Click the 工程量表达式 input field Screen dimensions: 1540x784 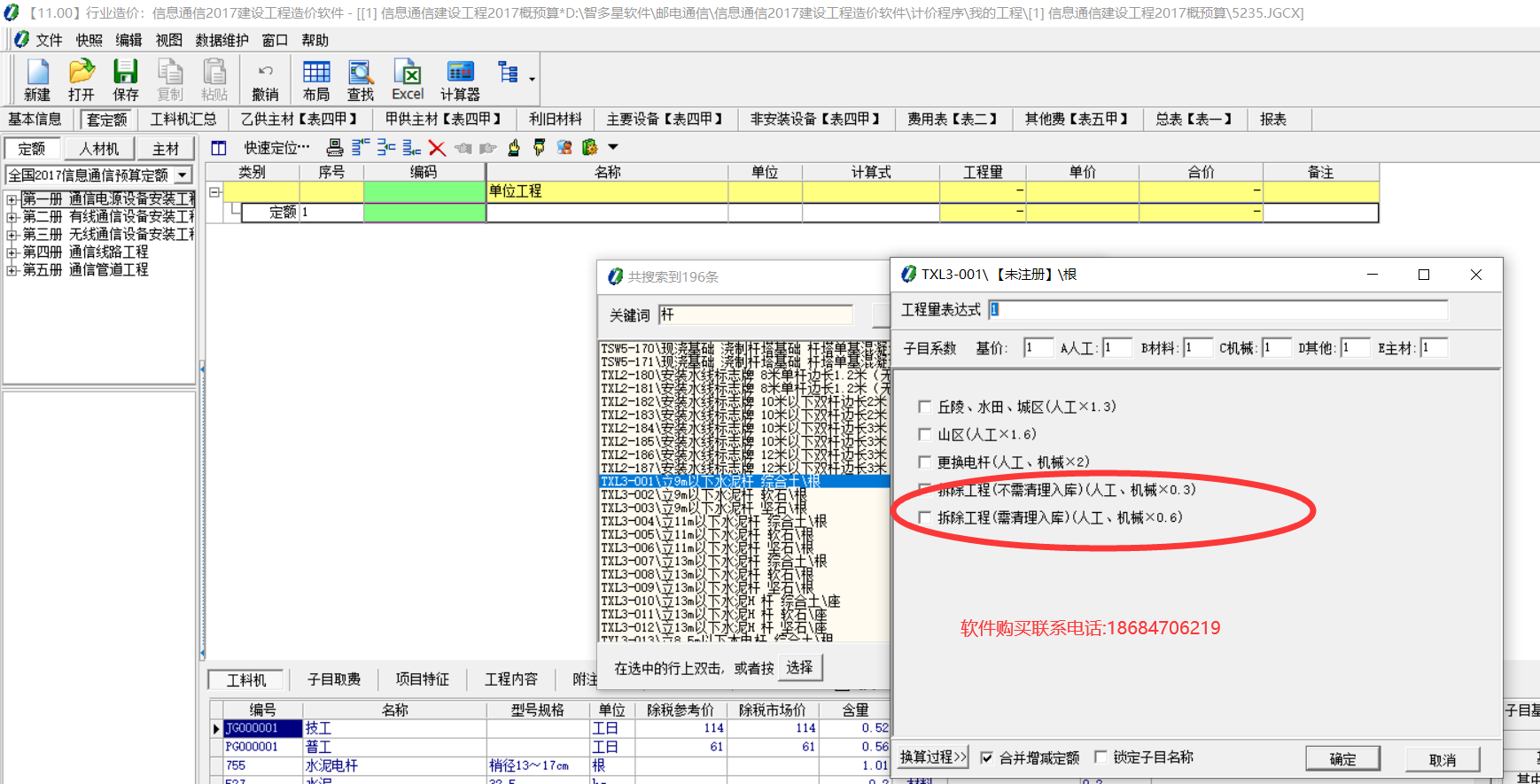tap(1218, 309)
